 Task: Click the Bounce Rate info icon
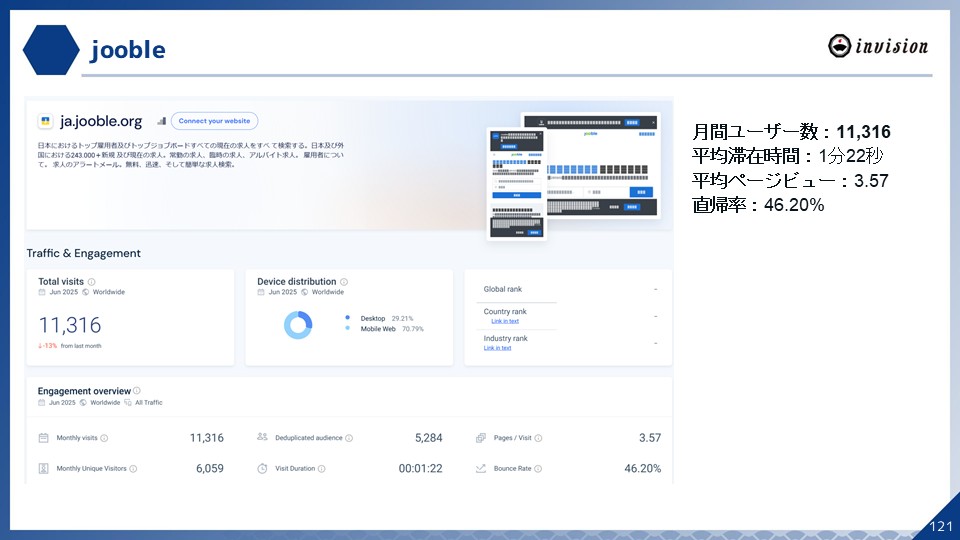coord(538,468)
